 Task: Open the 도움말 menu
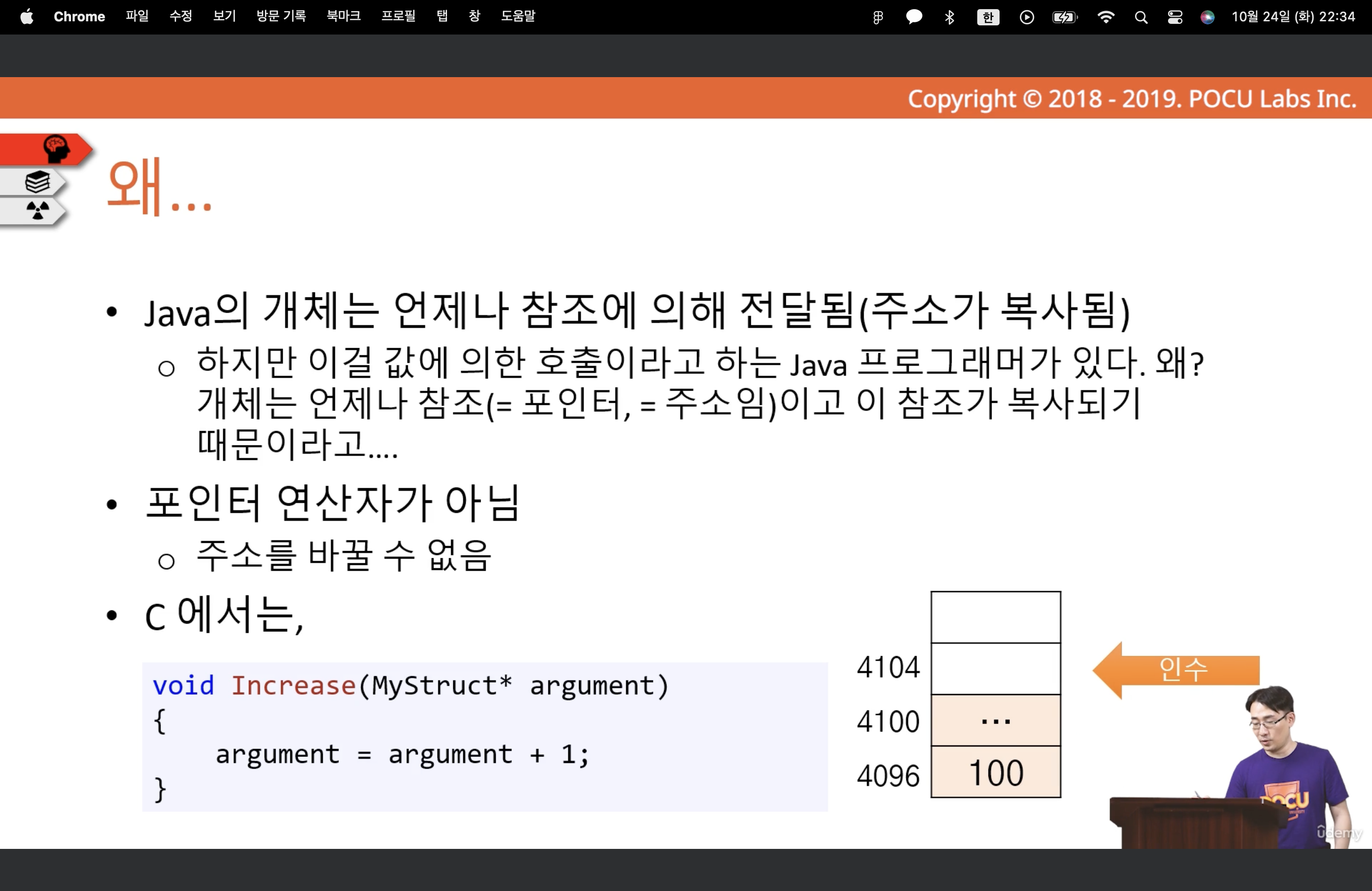coord(518,17)
